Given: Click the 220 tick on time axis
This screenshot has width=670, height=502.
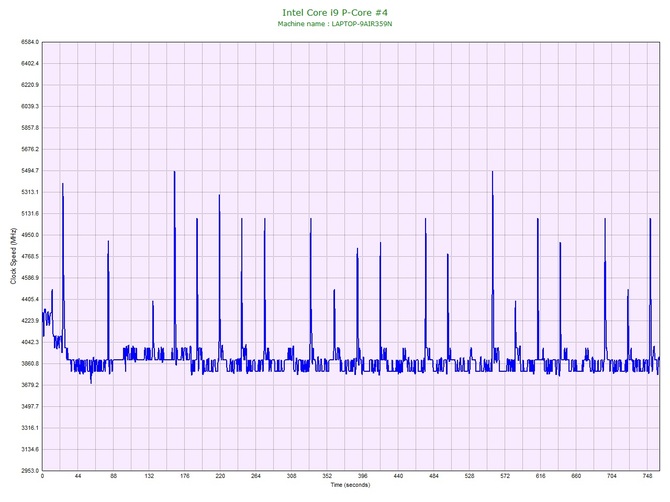Looking at the screenshot, I should [x=220, y=476].
